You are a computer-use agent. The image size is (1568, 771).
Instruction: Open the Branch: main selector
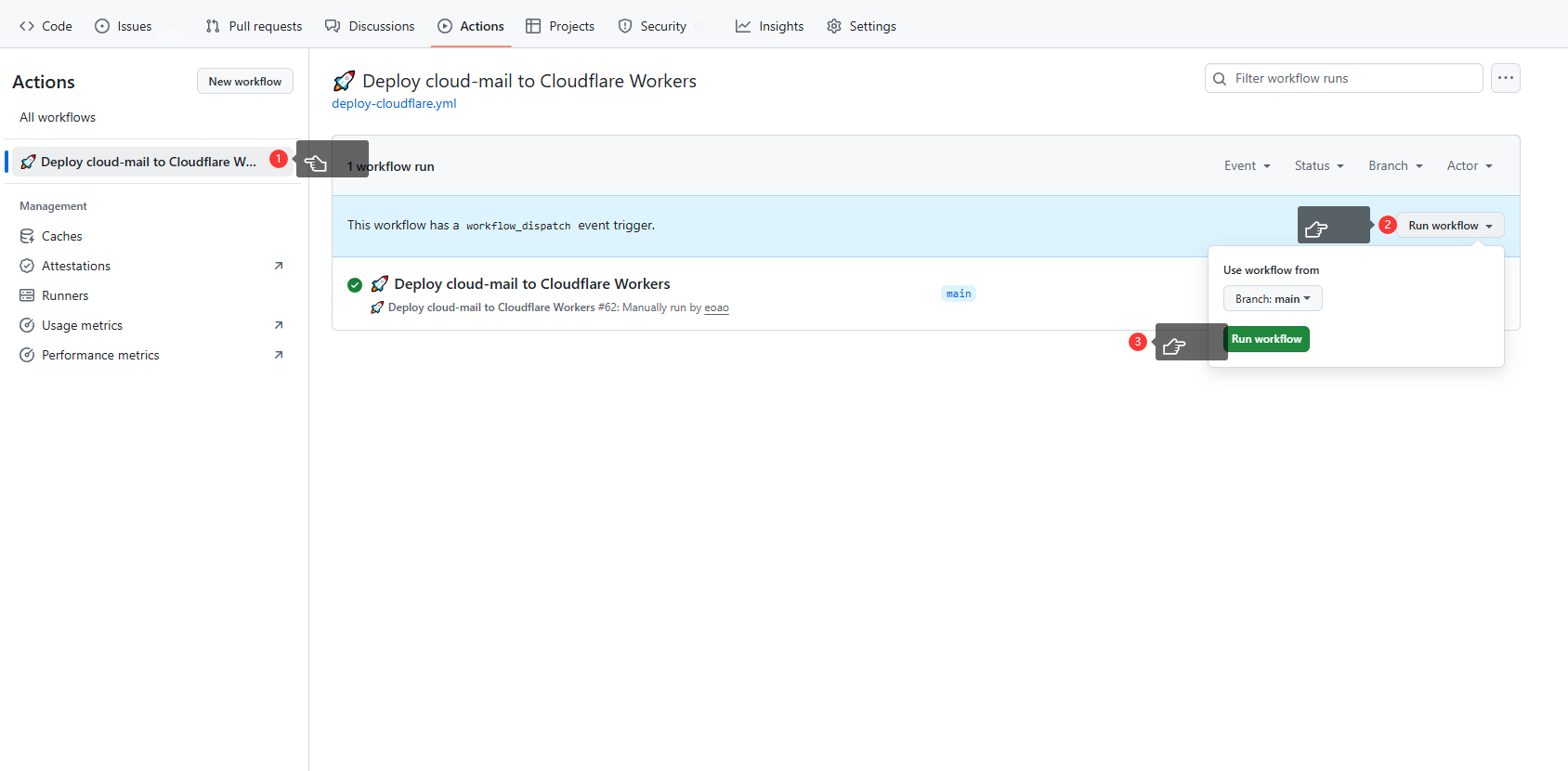(1272, 298)
